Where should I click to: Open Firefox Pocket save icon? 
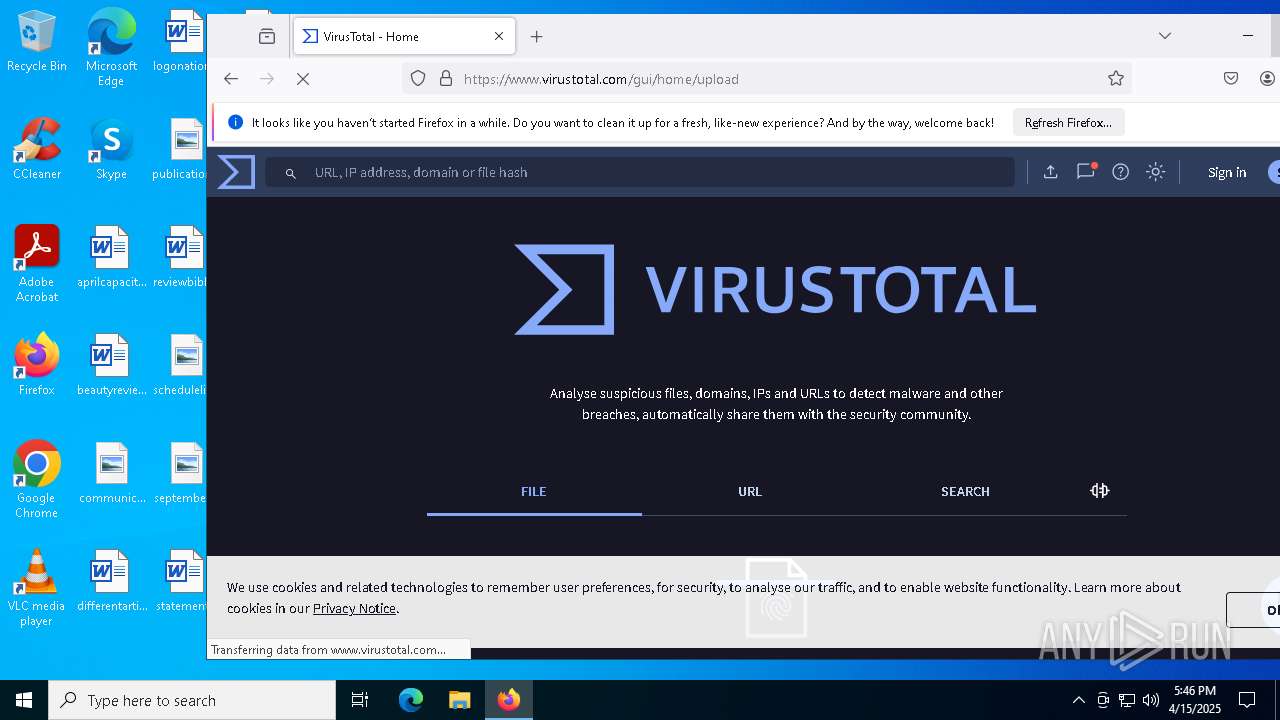1231,79
